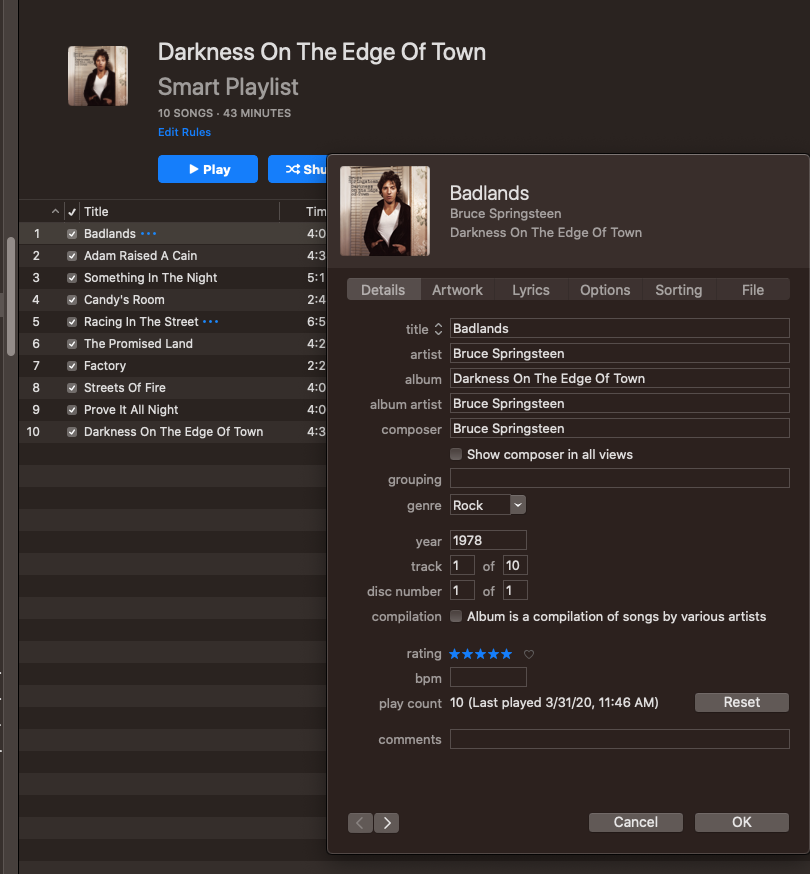
Task: Click the album artist input field
Action: coord(619,404)
